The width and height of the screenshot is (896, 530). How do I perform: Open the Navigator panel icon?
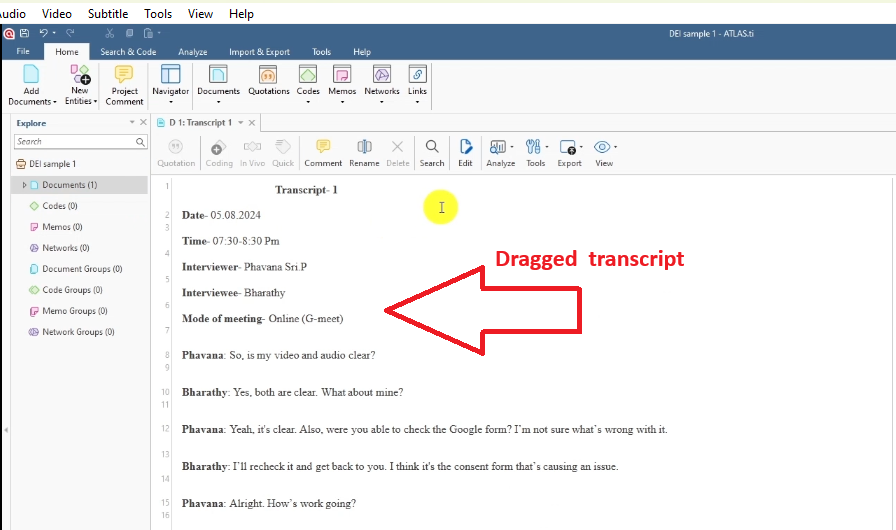click(x=170, y=74)
